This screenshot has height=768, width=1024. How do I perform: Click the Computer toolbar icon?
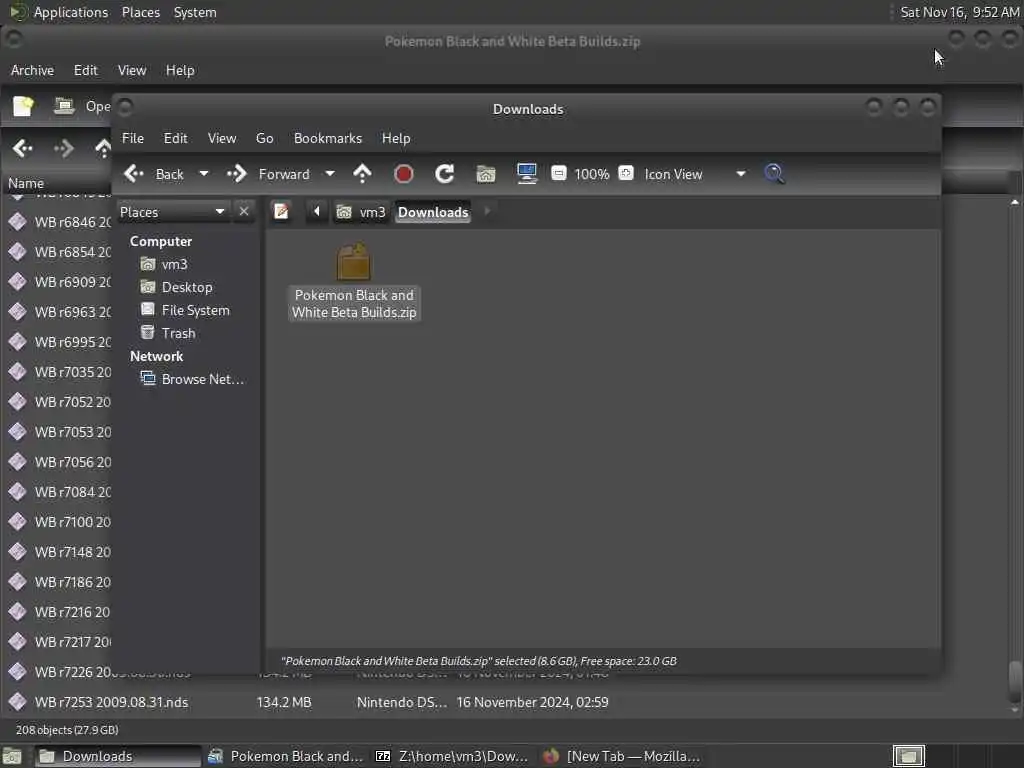[x=526, y=174]
